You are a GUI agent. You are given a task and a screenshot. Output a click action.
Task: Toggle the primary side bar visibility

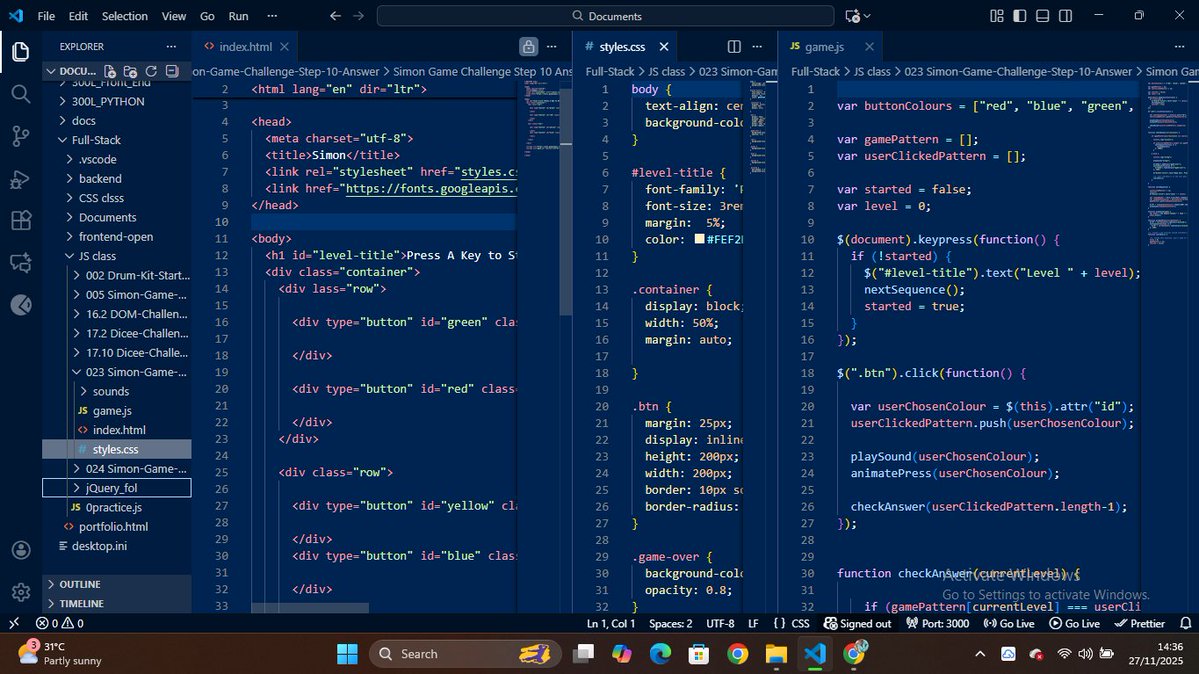(x=1018, y=16)
